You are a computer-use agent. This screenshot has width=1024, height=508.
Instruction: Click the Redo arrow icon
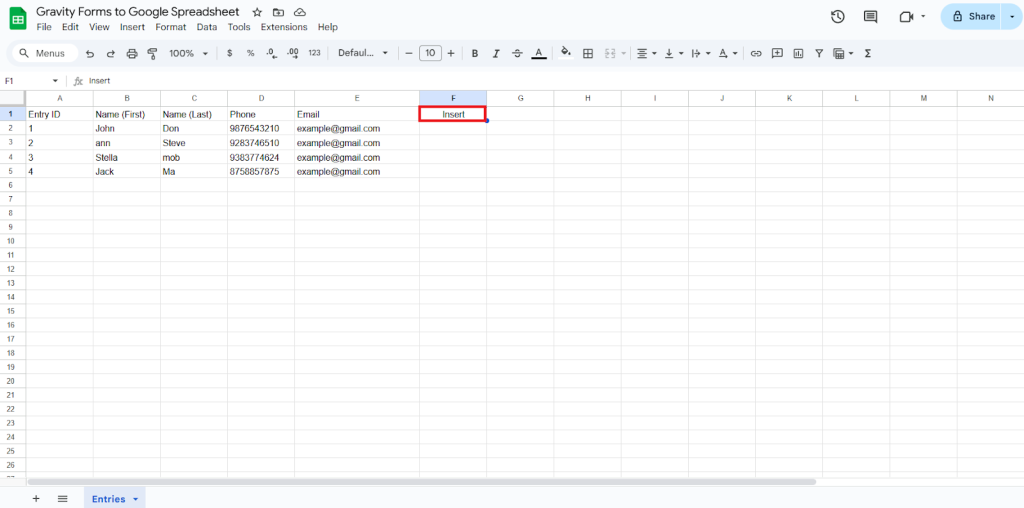[x=111, y=54]
